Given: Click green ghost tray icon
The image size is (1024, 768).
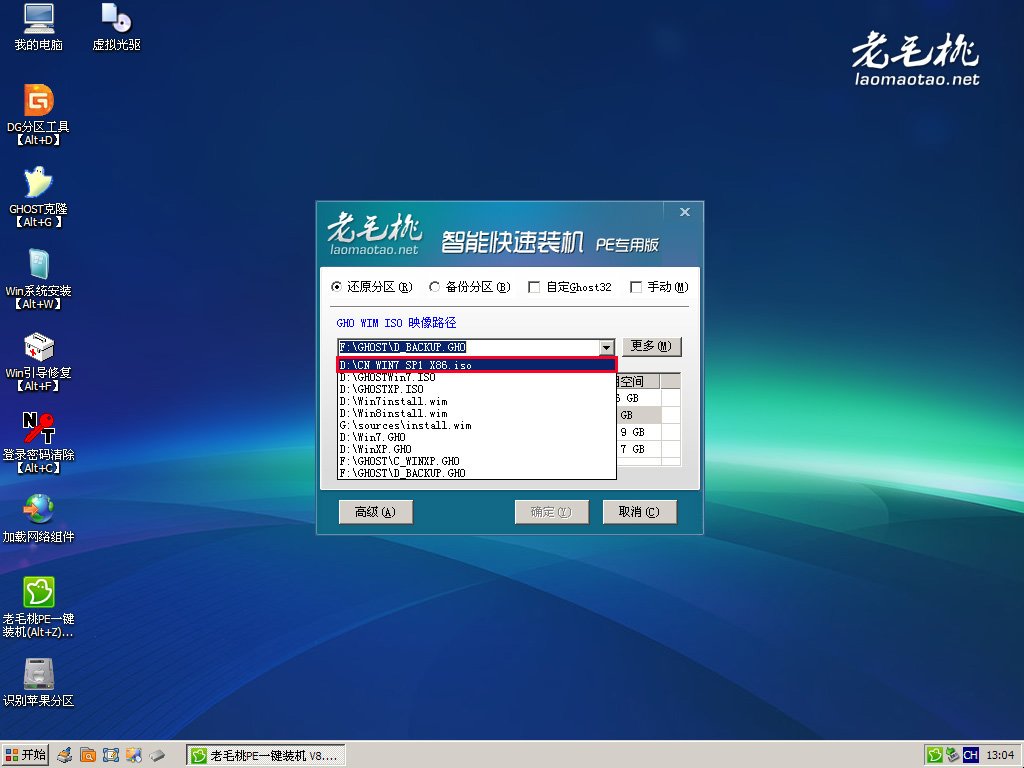Looking at the screenshot, I should [x=935, y=756].
